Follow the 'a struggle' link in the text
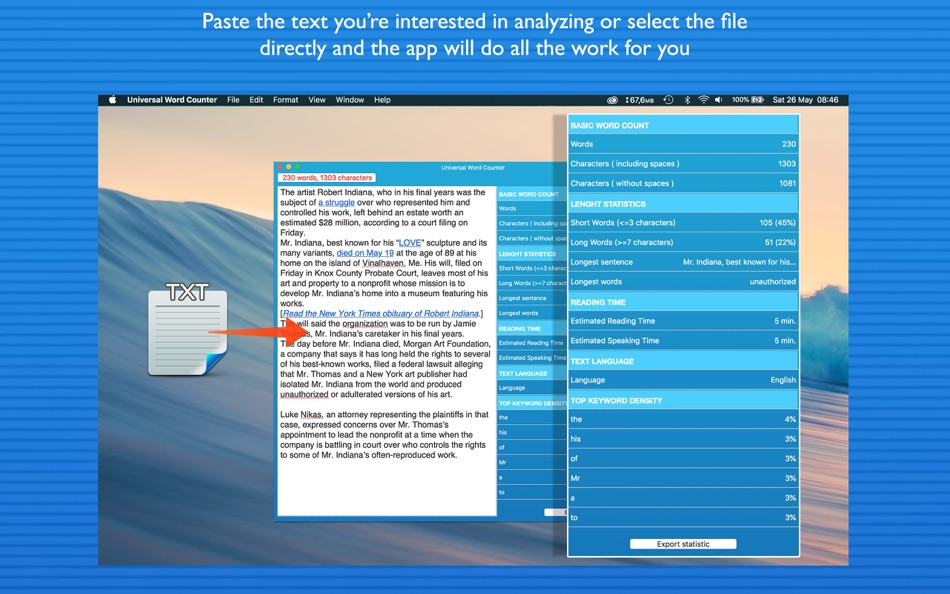The width and height of the screenshot is (950, 594). coord(336,202)
